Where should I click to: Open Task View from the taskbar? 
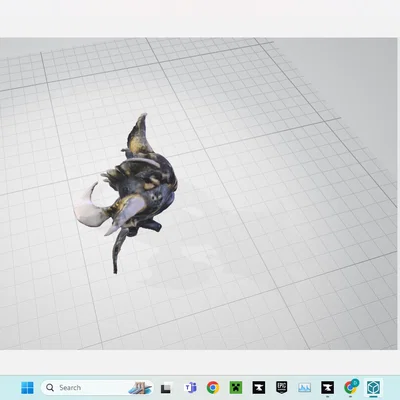[166, 388]
